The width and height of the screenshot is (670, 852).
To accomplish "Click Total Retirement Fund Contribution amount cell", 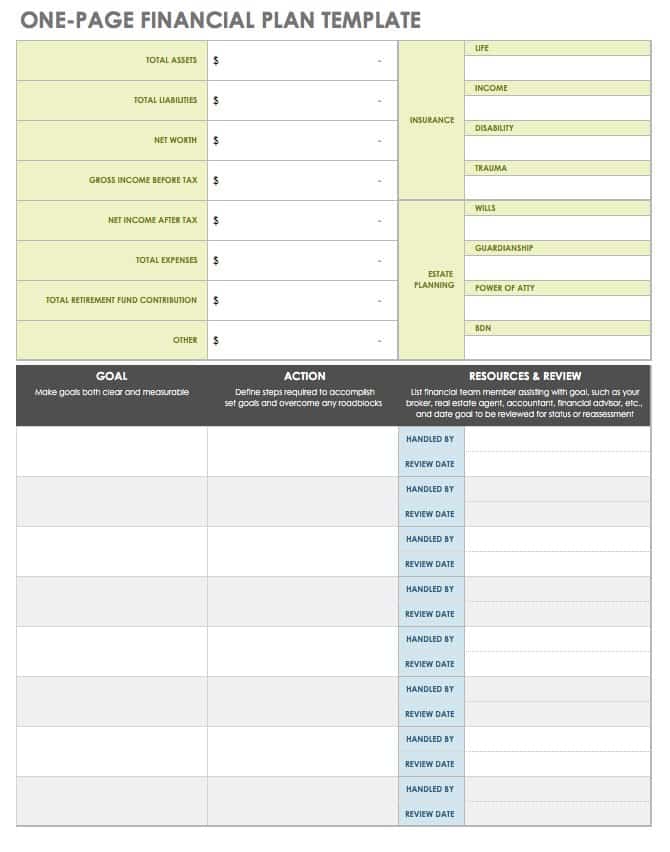I will pos(302,301).
